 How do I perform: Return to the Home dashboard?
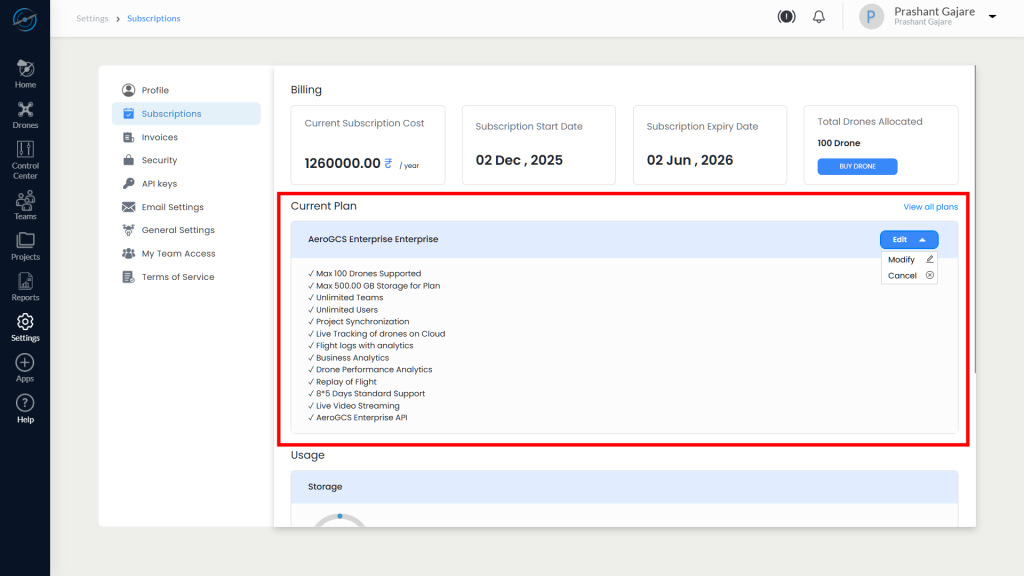click(x=24, y=70)
